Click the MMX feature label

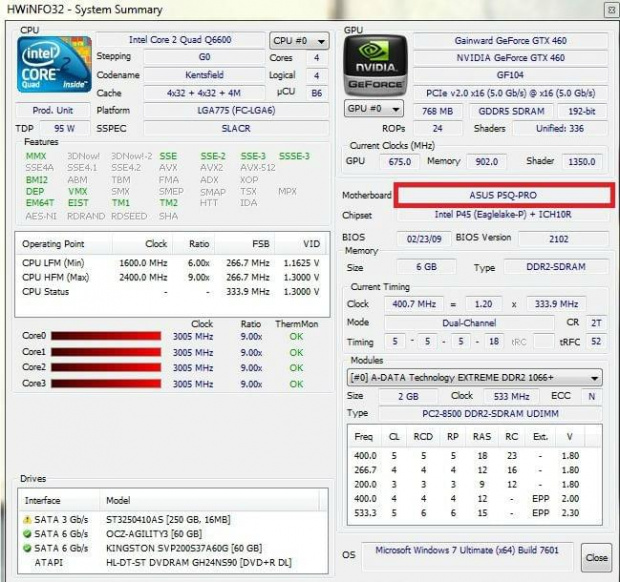pyautogui.click(x=36, y=156)
